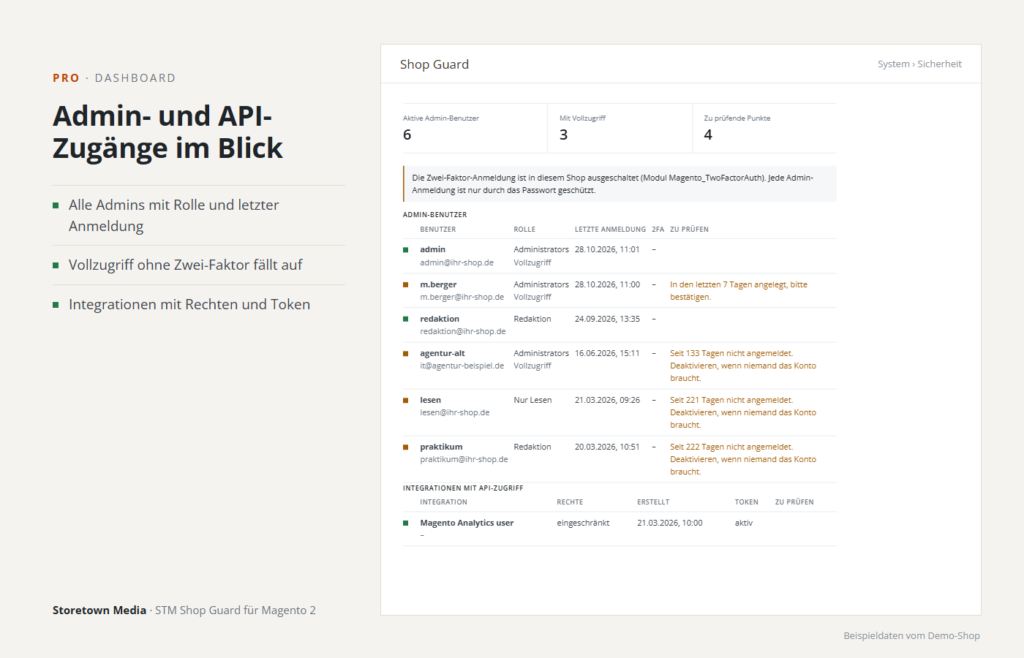Viewport: 1024px width, 658px height.
Task: Click the aktiv token status
Action: [x=744, y=523]
